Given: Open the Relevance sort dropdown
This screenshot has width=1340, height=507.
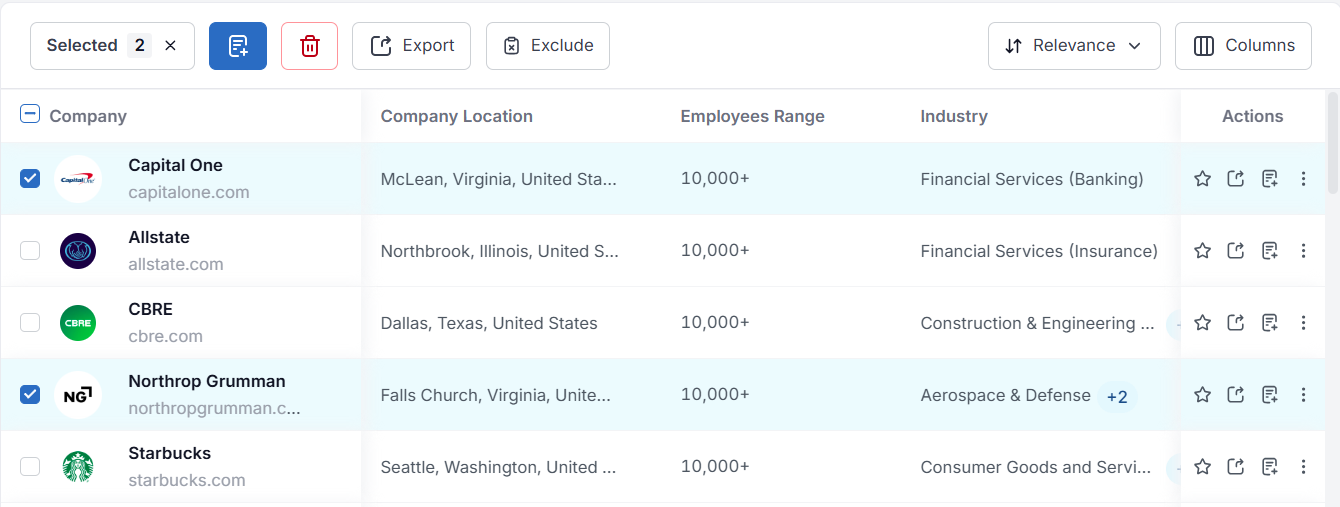Looking at the screenshot, I should [1074, 46].
